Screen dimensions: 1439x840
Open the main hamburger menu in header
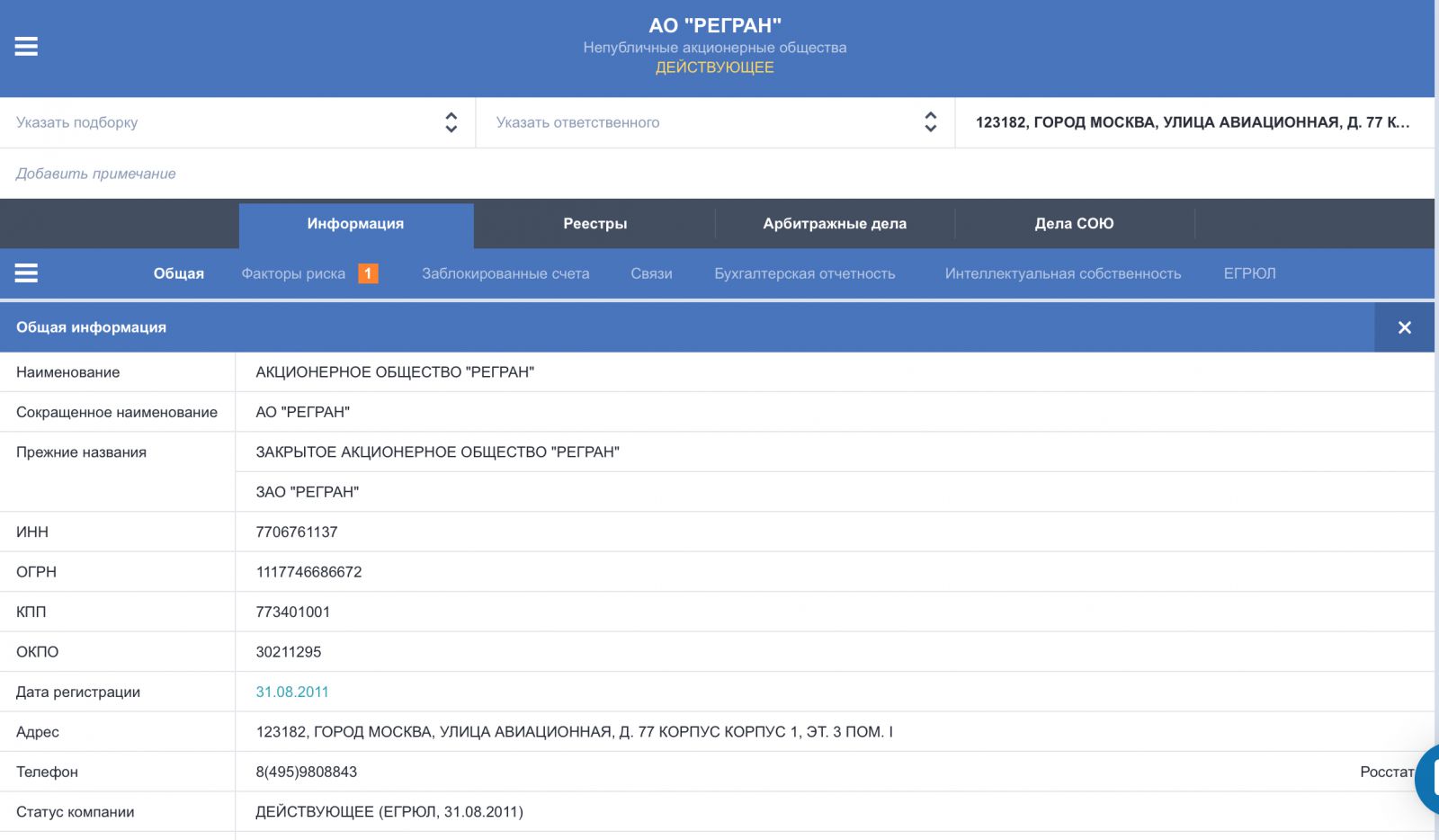(26, 47)
